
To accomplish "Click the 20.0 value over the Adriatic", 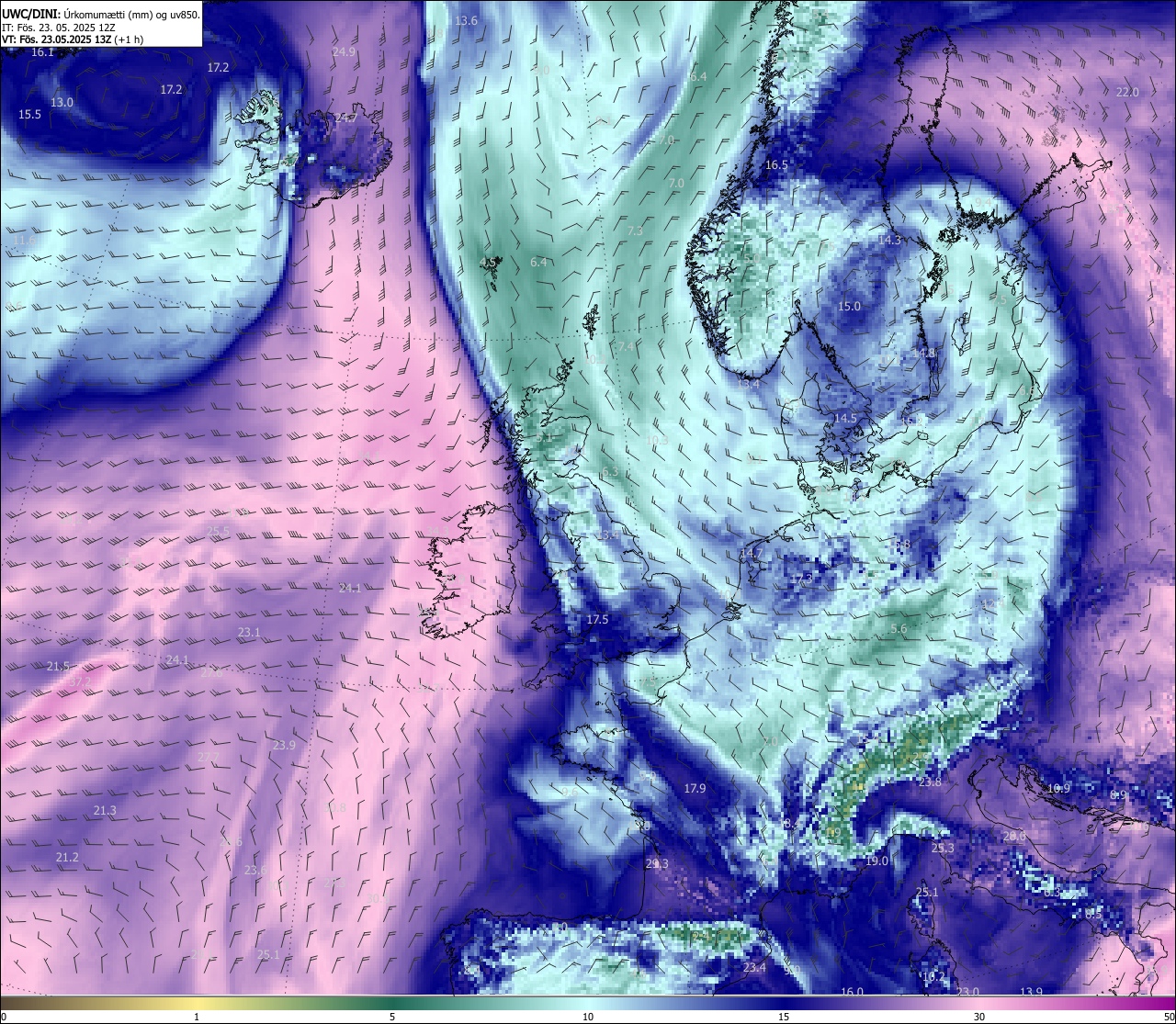I will click(x=1014, y=837).
